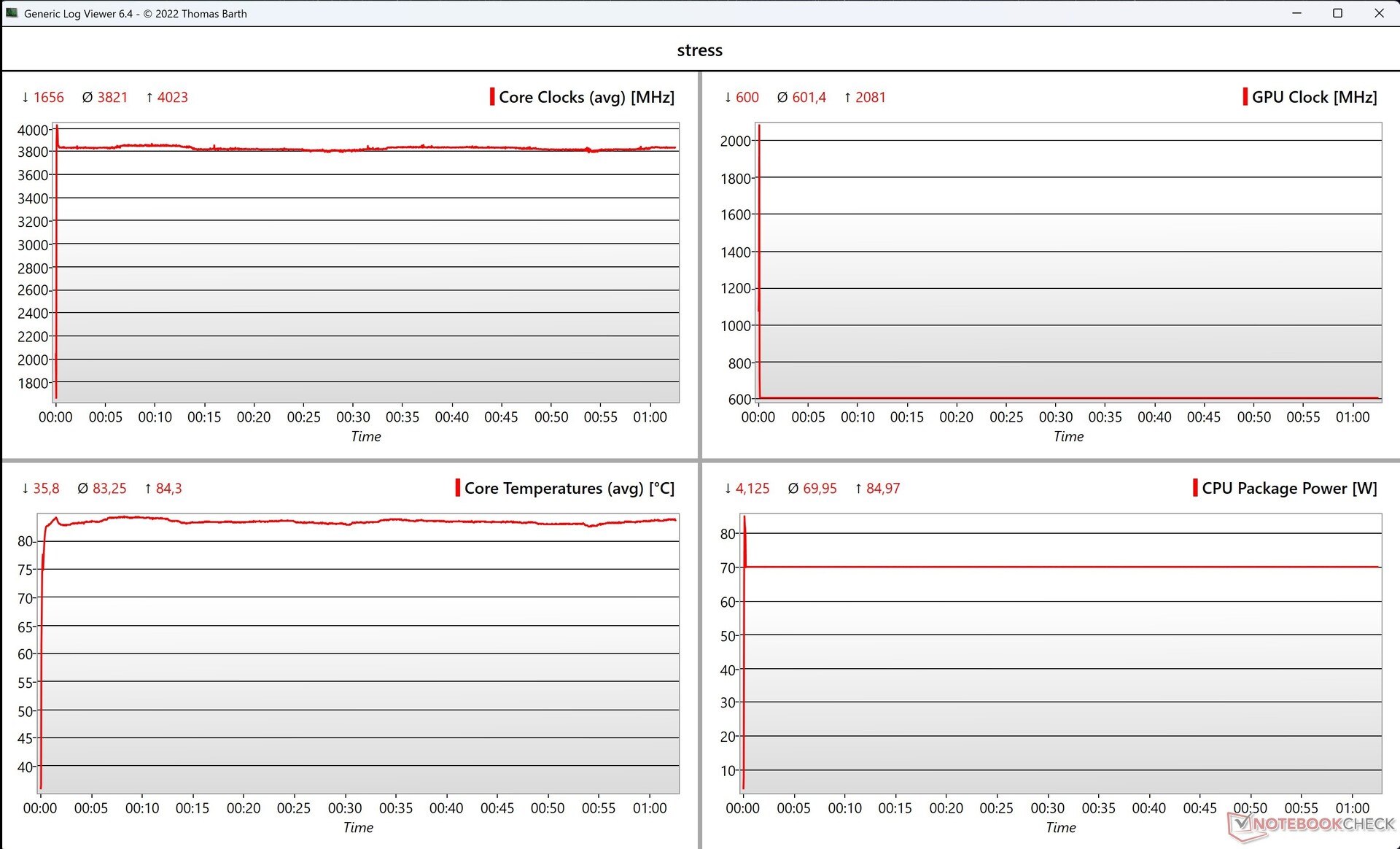
Task: Minimize the Generic Log Viewer window
Action: tap(1296, 13)
